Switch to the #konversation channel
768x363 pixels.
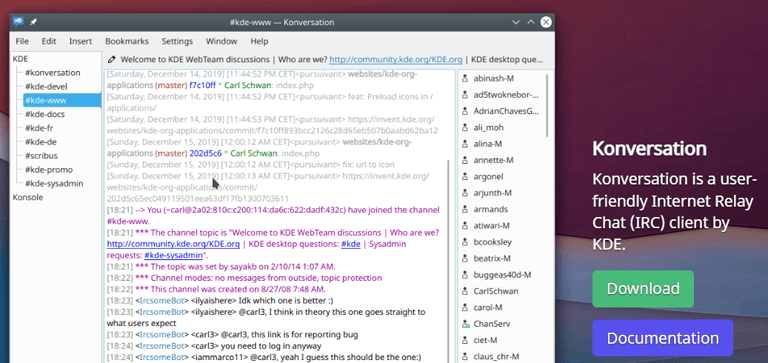point(52,73)
